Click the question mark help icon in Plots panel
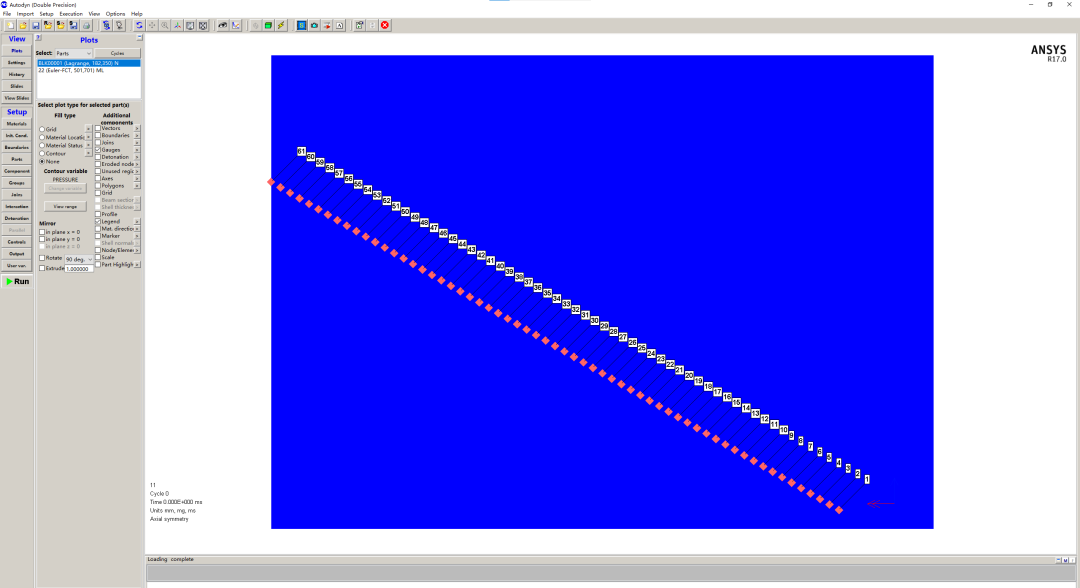Viewport: 1080px width, 588px height. 39,38
